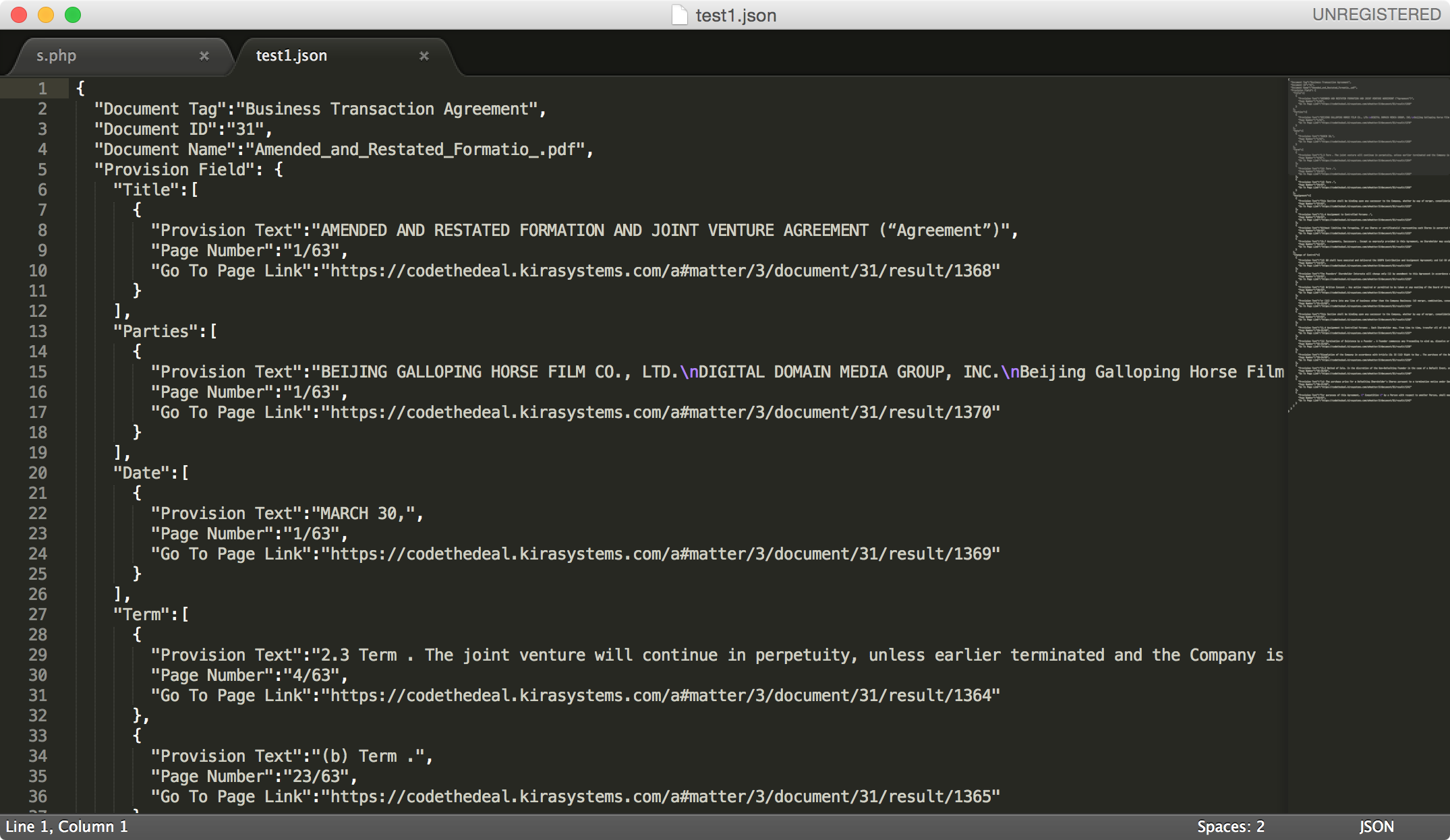Click the minimap code overview
The height and width of the screenshot is (840, 1450).
(1369, 243)
